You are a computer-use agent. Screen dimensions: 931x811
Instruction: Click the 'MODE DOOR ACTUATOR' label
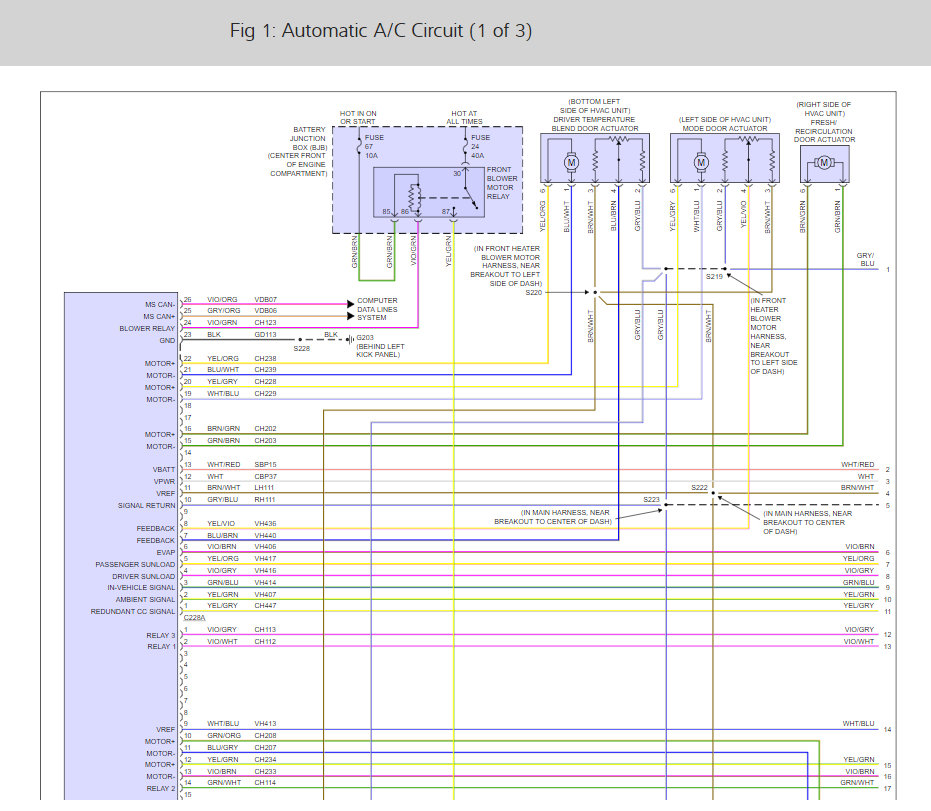[x=724, y=128]
